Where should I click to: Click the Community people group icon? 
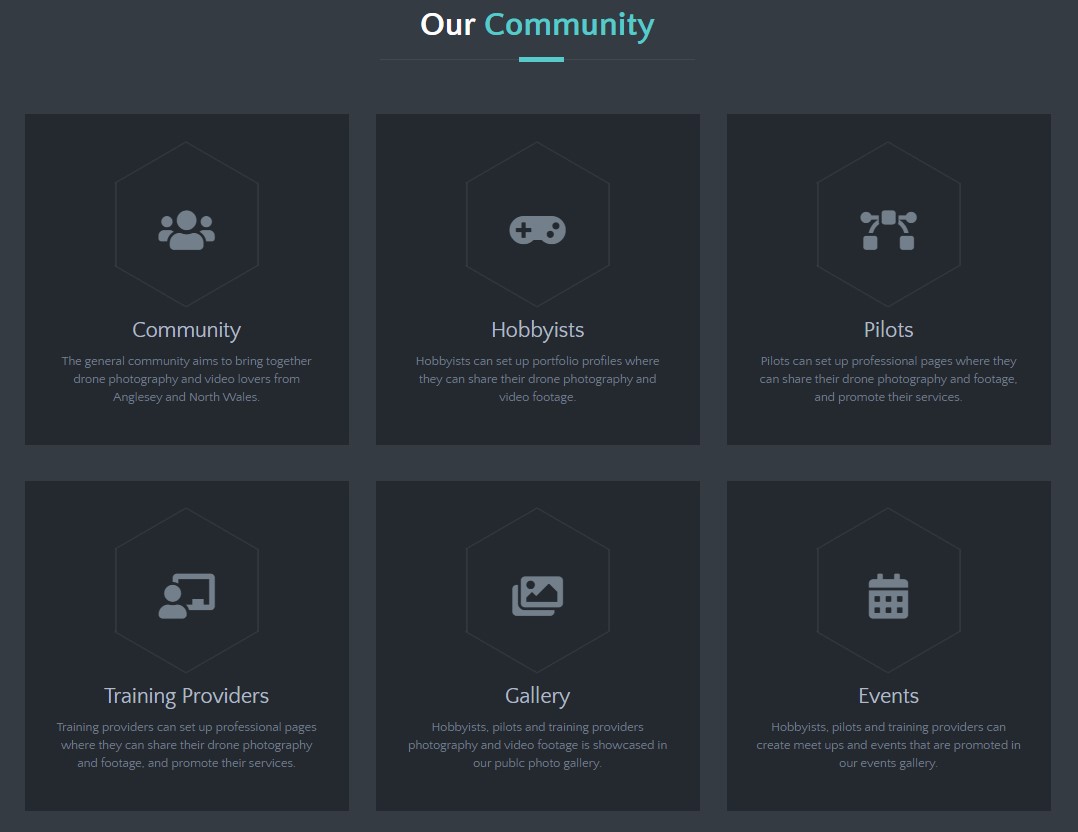[x=186, y=230]
